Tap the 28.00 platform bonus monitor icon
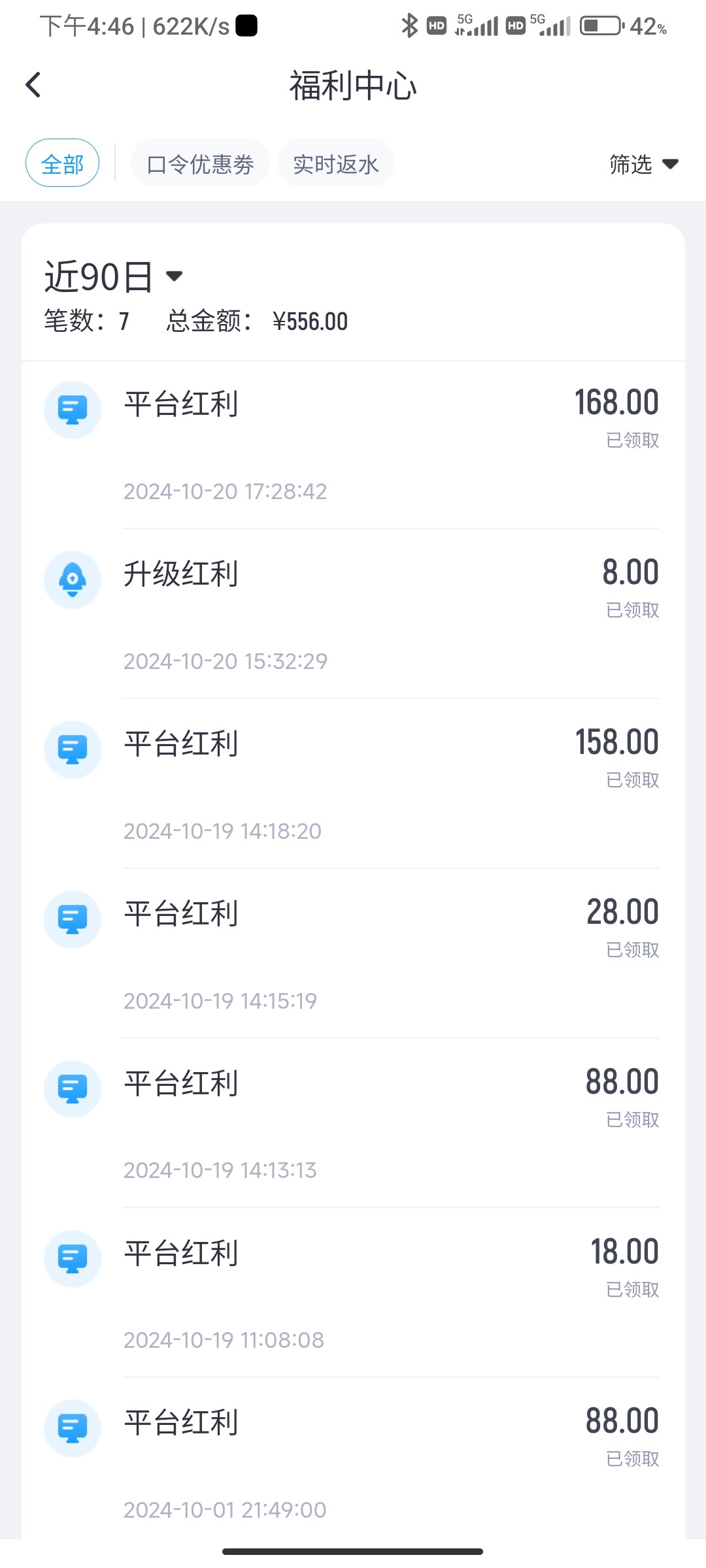The width and height of the screenshot is (706, 1568). tap(73, 919)
